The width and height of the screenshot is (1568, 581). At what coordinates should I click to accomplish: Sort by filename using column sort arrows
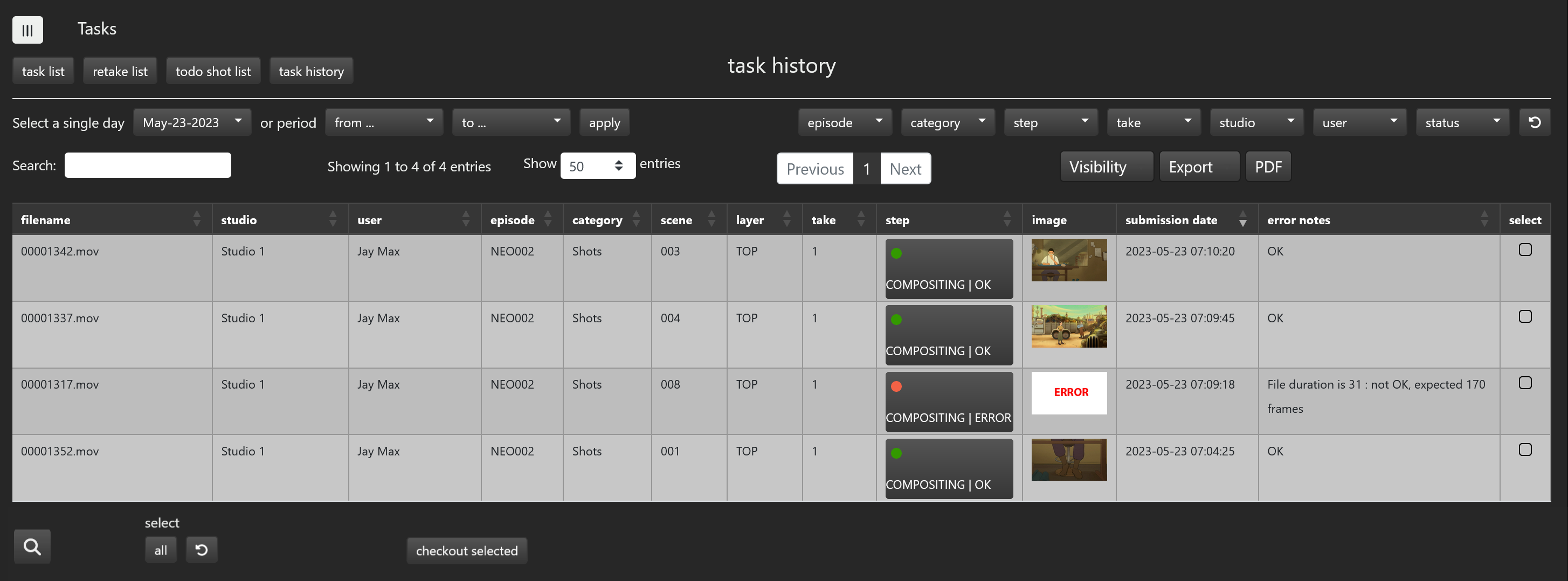(x=196, y=219)
